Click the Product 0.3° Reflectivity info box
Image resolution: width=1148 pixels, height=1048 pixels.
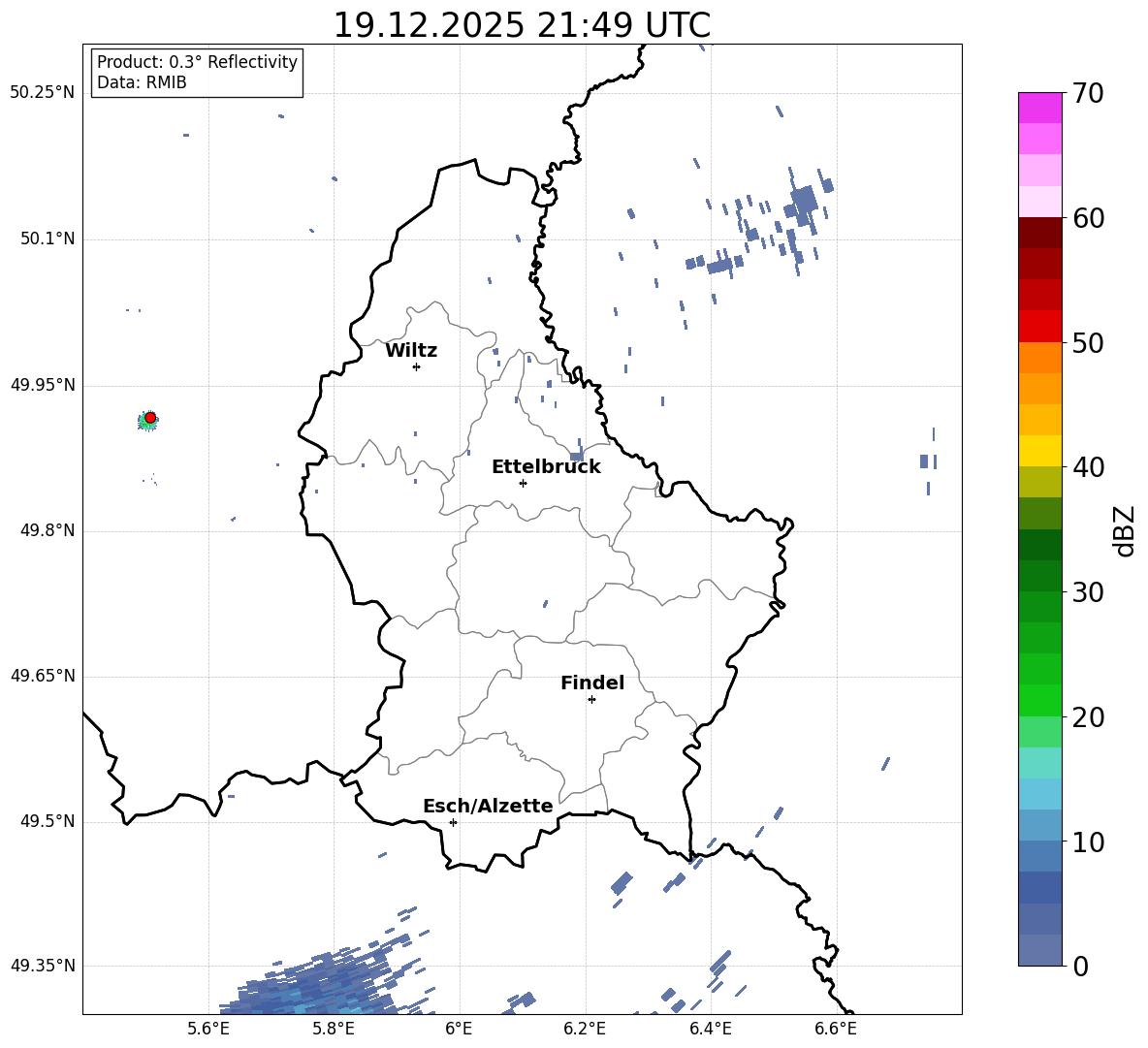click(197, 72)
